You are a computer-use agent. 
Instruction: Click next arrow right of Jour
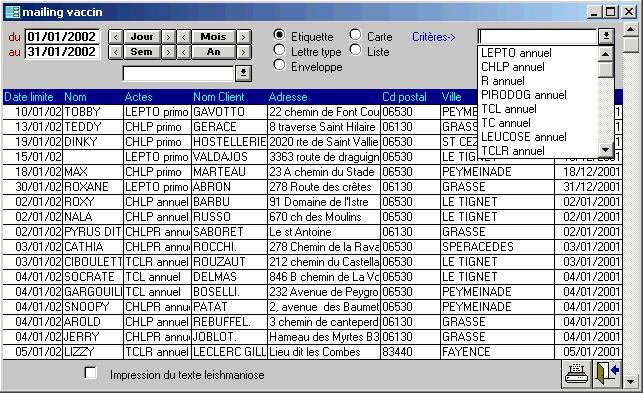168,37
